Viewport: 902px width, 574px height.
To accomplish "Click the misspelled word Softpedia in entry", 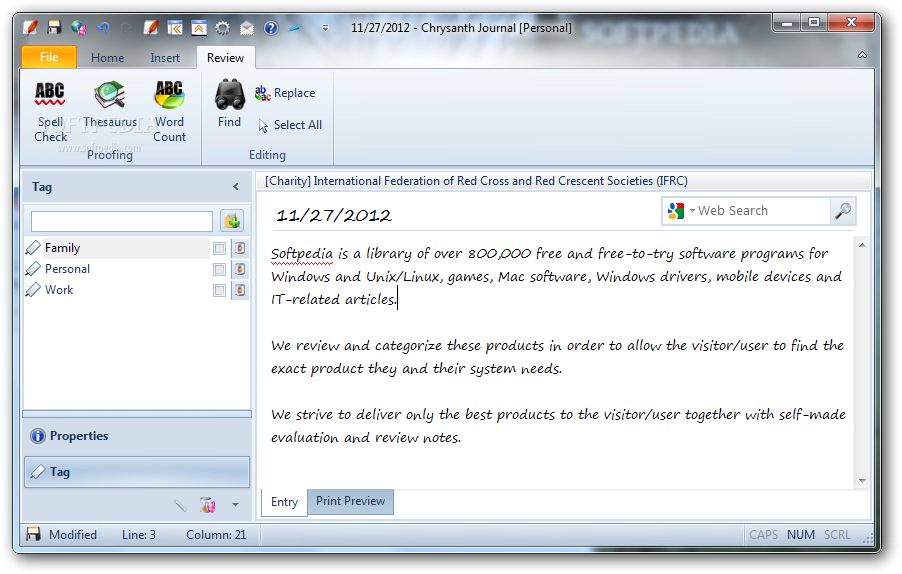I will 302,254.
